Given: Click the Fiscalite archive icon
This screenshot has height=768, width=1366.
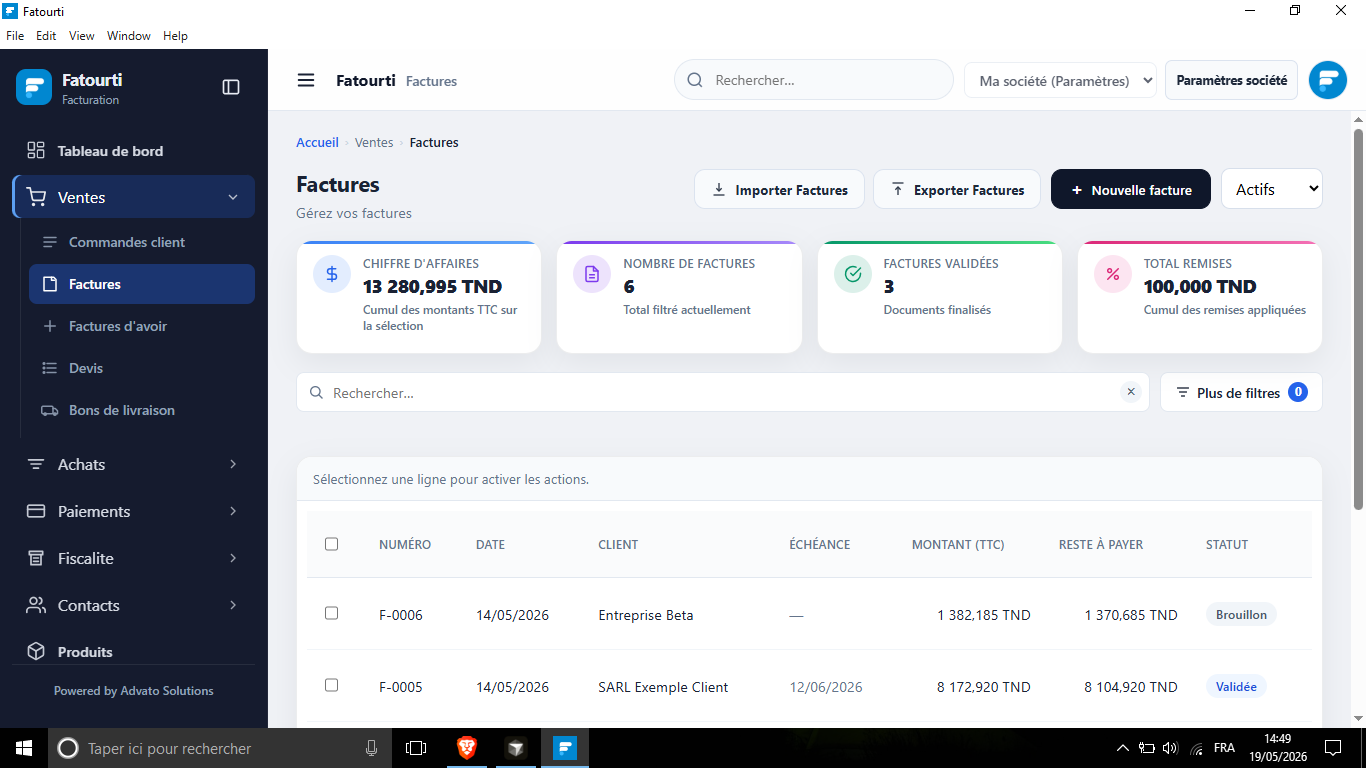Looking at the screenshot, I should click(x=36, y=558).
